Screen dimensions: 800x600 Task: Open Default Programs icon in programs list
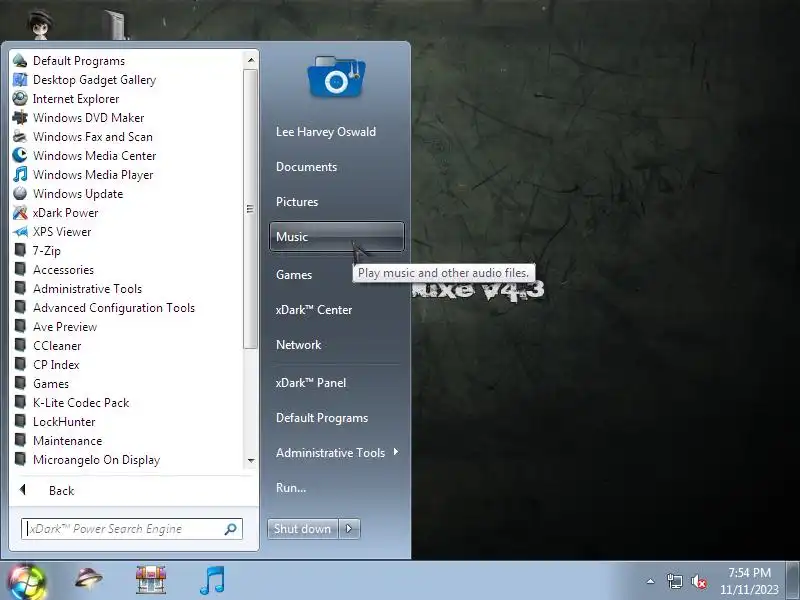tap(20, 61)
